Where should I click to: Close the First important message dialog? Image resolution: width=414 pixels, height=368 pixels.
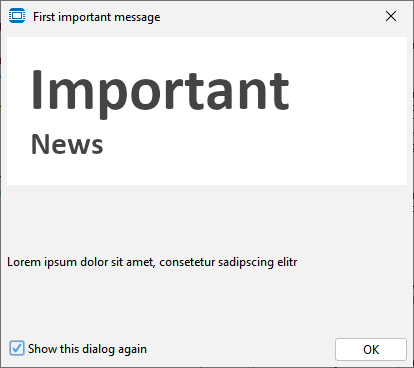[391, 16]
